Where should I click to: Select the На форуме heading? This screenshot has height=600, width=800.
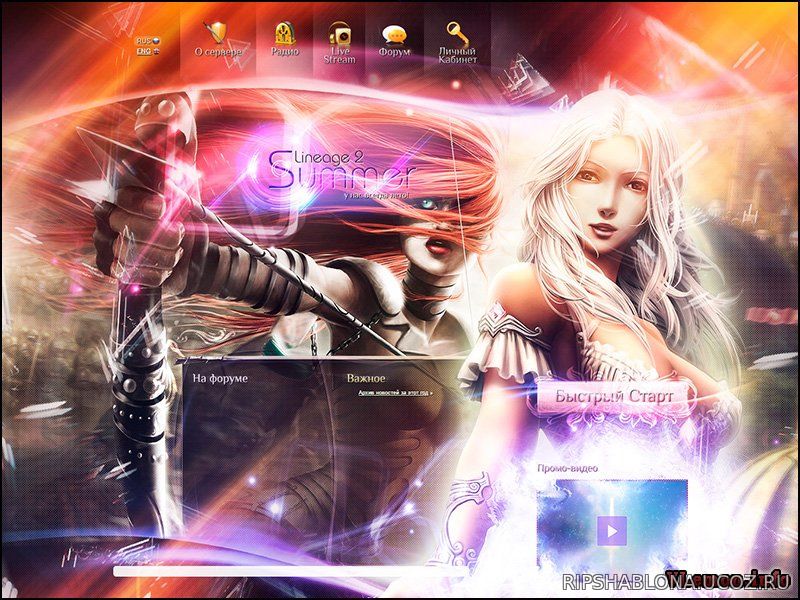[220, 379]
